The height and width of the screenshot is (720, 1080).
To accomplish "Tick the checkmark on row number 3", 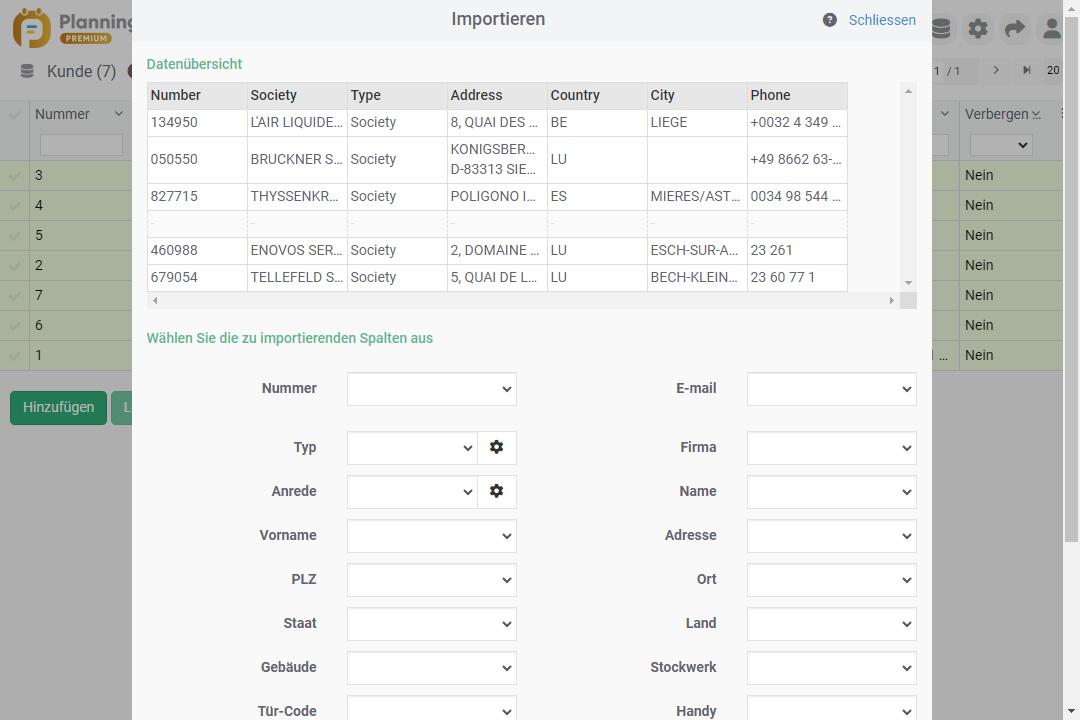I will tap(15, 176).
